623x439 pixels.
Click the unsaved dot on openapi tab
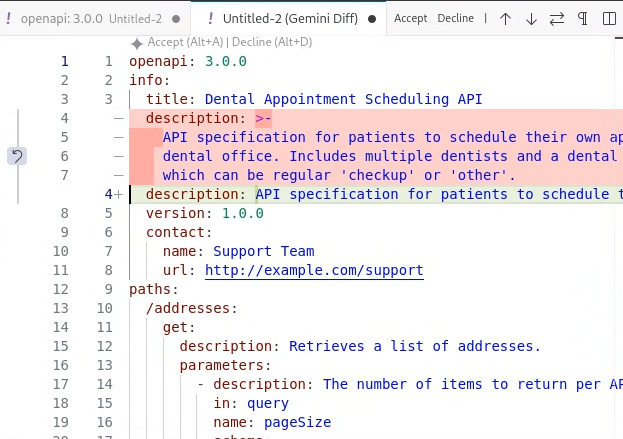tap(176, 19)
